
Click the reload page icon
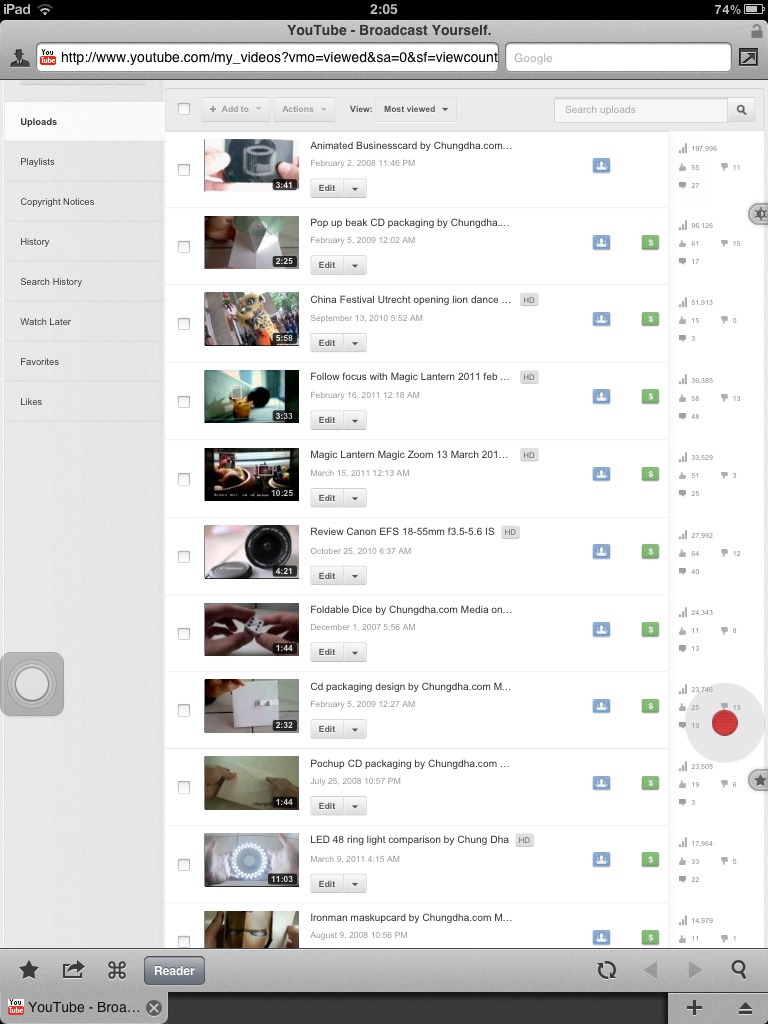click(x=606, y=969)
